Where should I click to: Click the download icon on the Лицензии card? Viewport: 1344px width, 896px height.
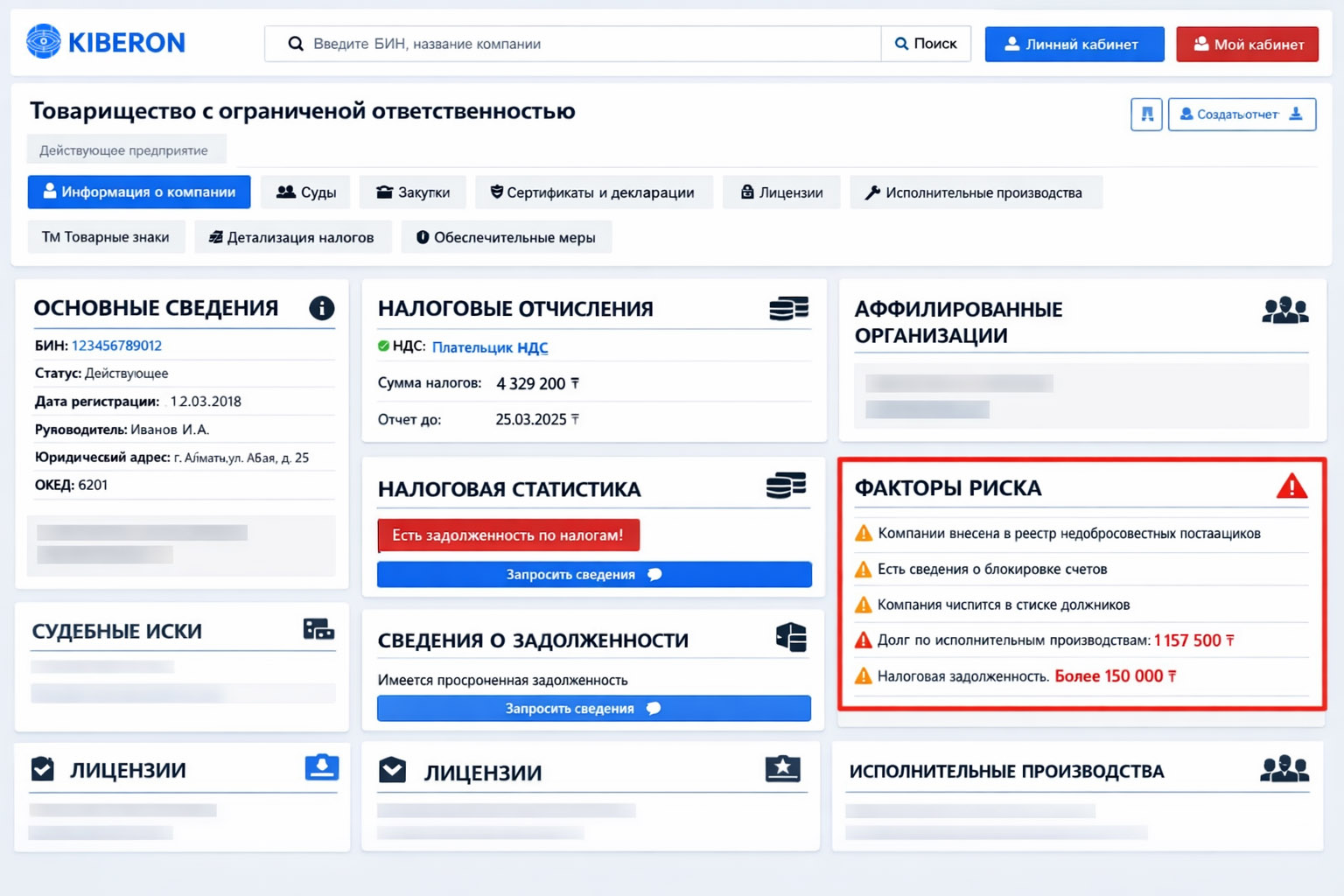(322, 766)
